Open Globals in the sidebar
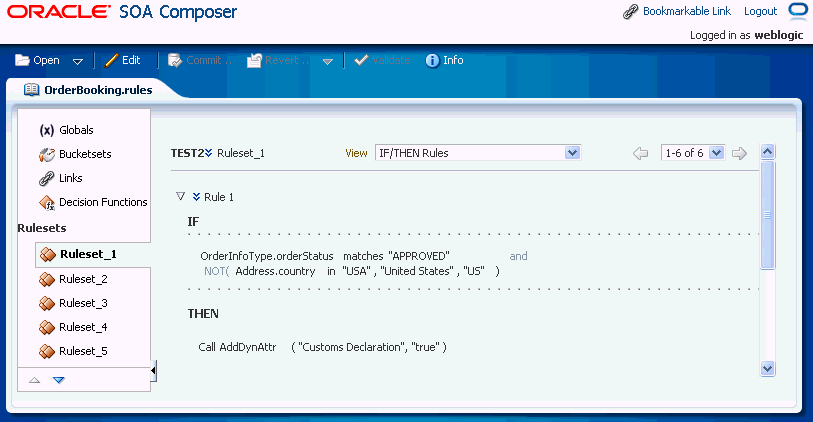813x422 pixels. [x=76, y=130]
